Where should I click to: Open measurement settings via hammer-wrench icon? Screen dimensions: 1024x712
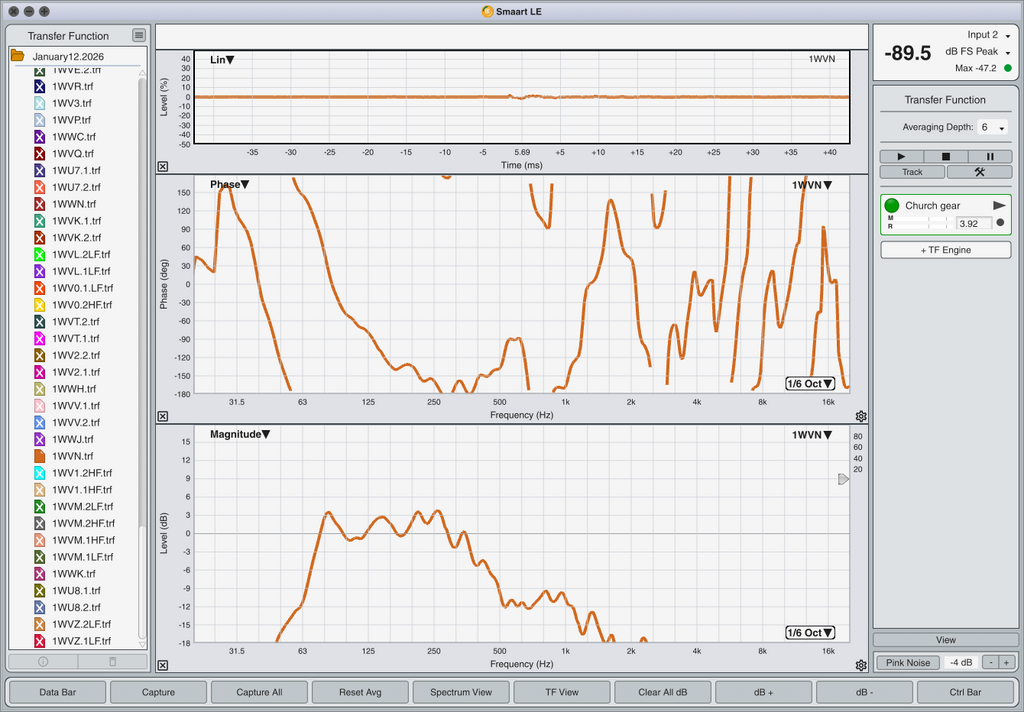[979, 172]
